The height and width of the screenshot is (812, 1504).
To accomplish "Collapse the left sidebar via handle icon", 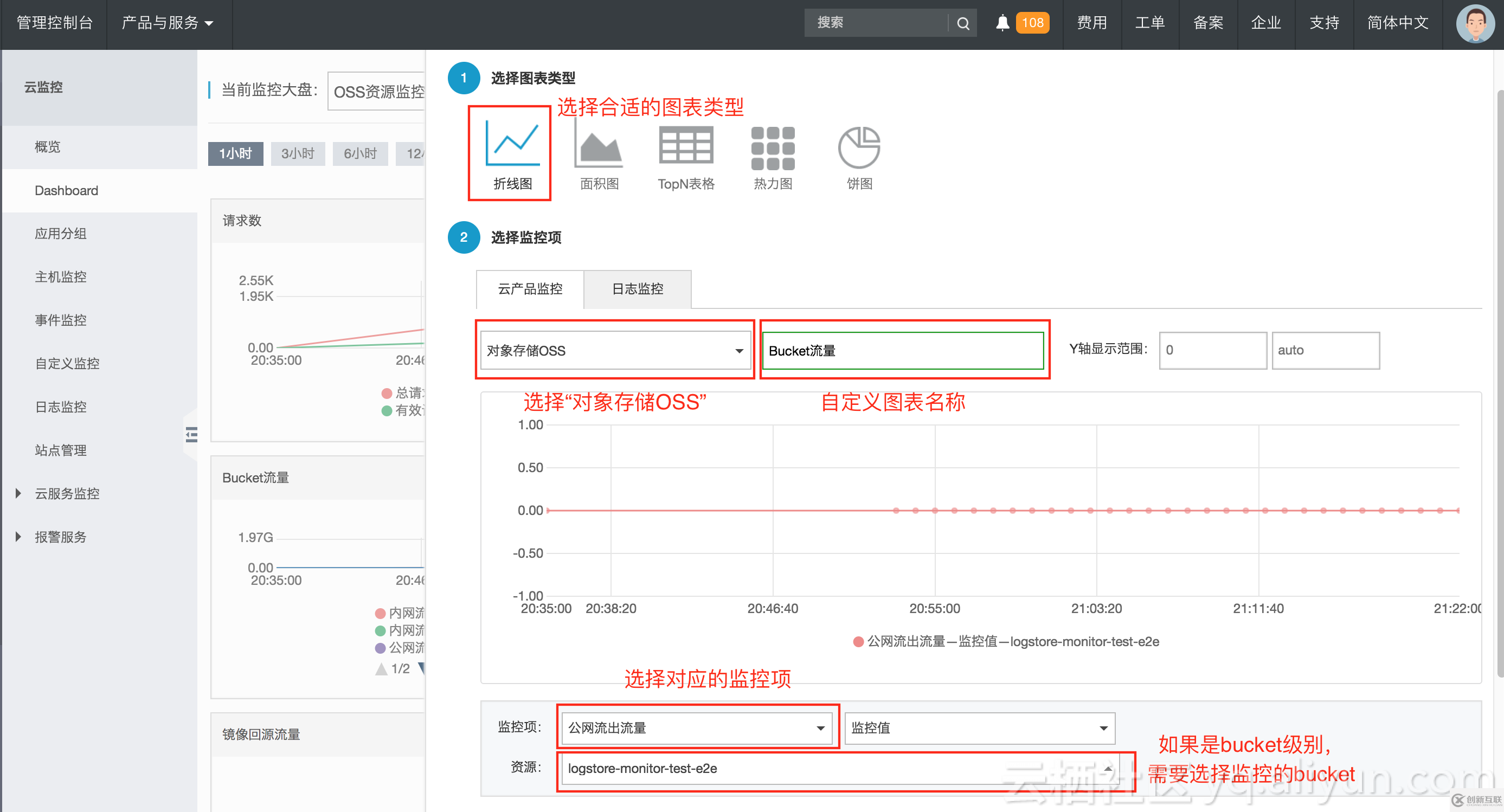I will 191,435.
